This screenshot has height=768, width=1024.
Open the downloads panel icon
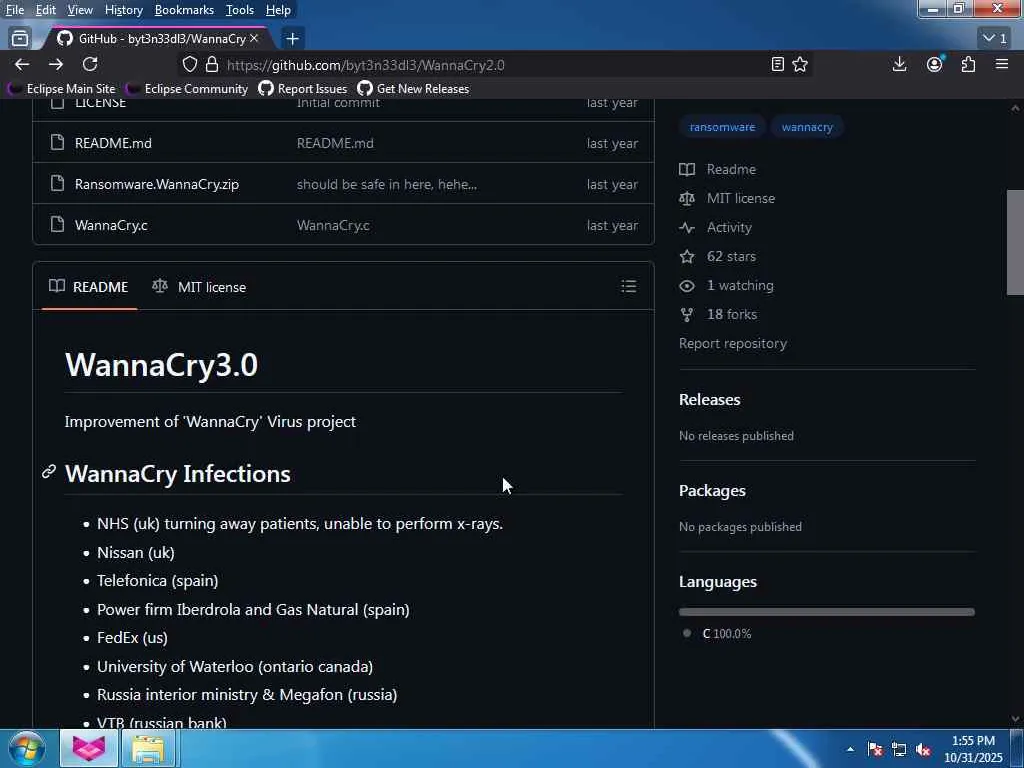coord(899,64)
